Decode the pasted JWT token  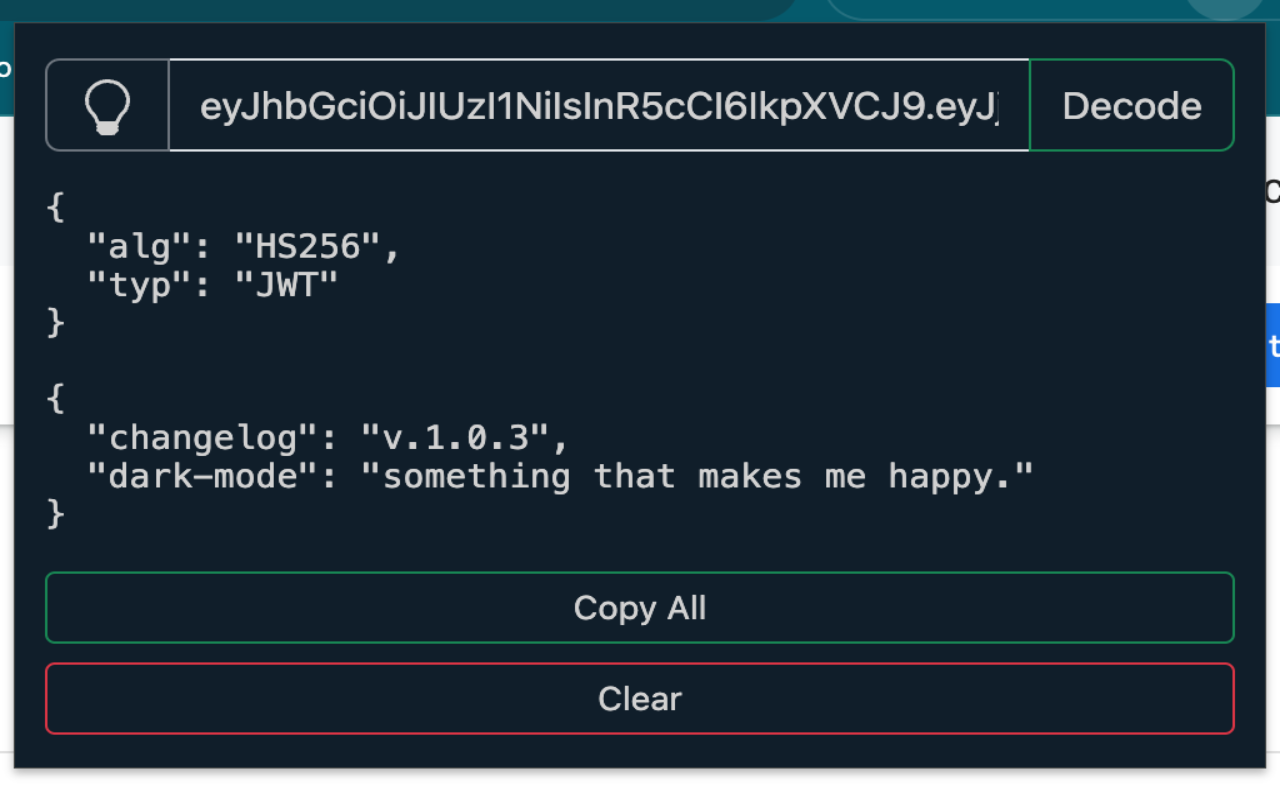click(x=1131, y=105)
